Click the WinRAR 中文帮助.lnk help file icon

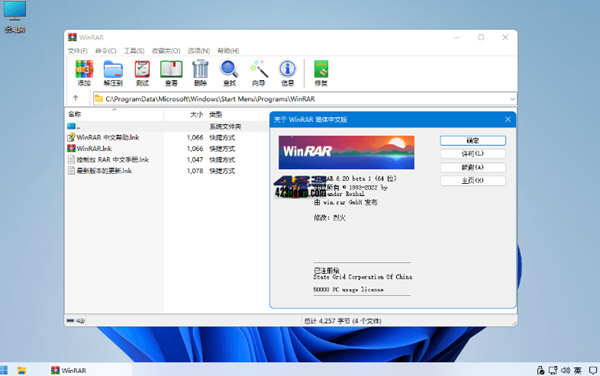pyautogui.click(x=71, y=137)
